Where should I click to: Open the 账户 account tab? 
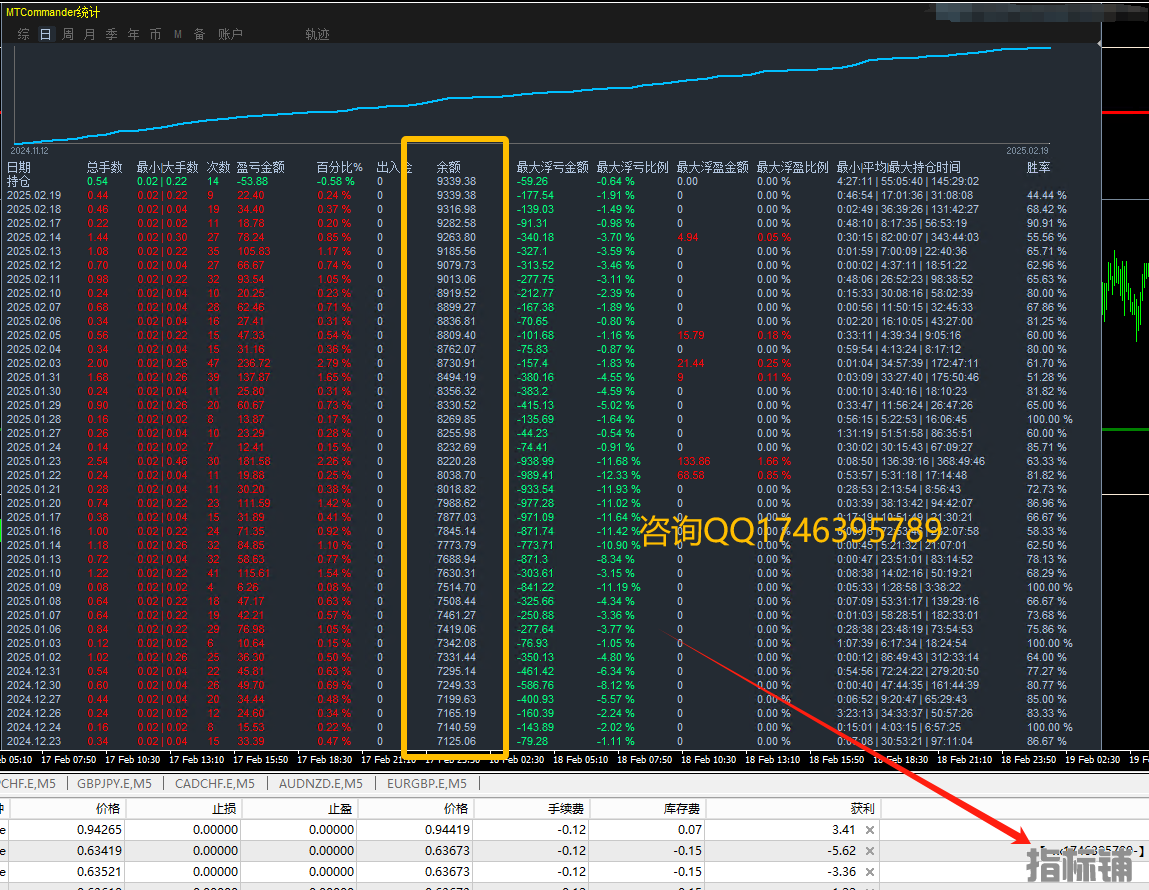(x=230, y=34)
